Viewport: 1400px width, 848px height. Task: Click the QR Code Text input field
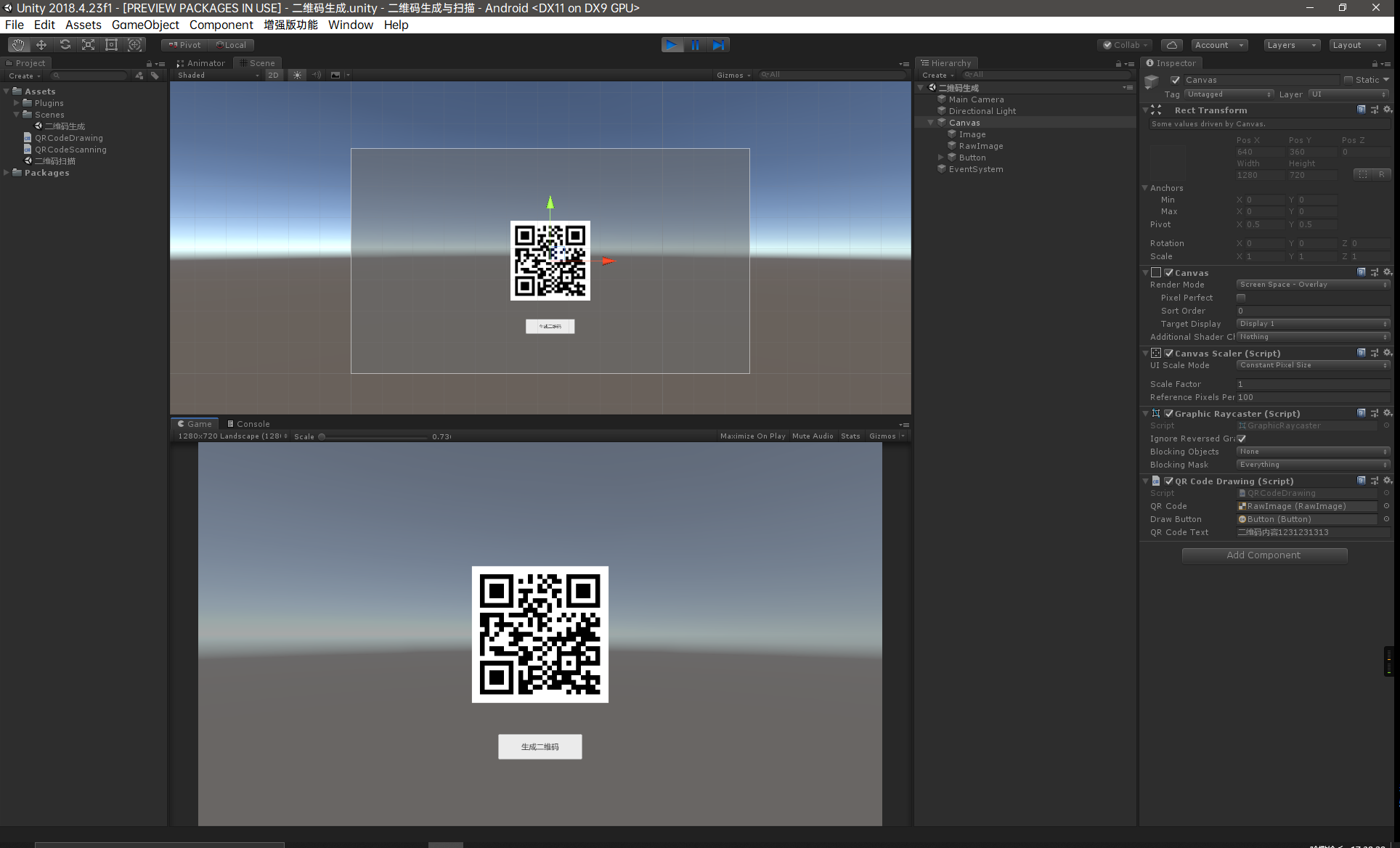click(x=1313, y=532)
